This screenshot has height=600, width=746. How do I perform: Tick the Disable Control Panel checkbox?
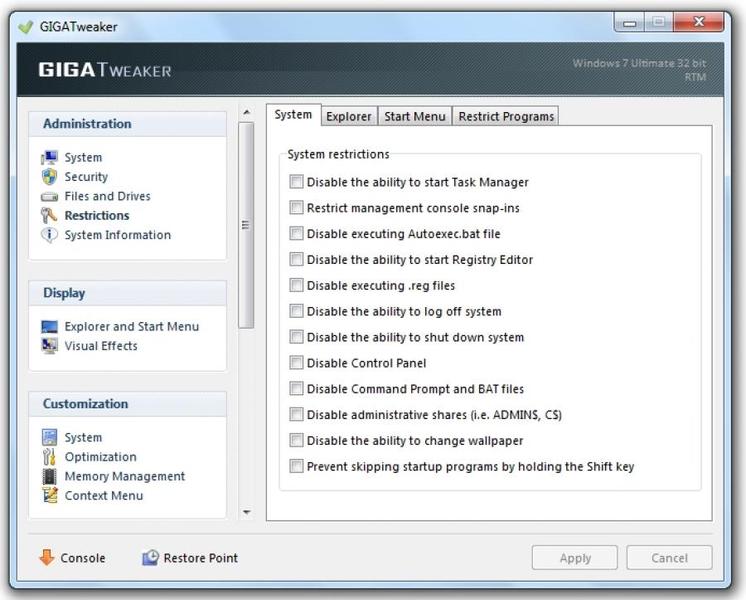(296, 362)
